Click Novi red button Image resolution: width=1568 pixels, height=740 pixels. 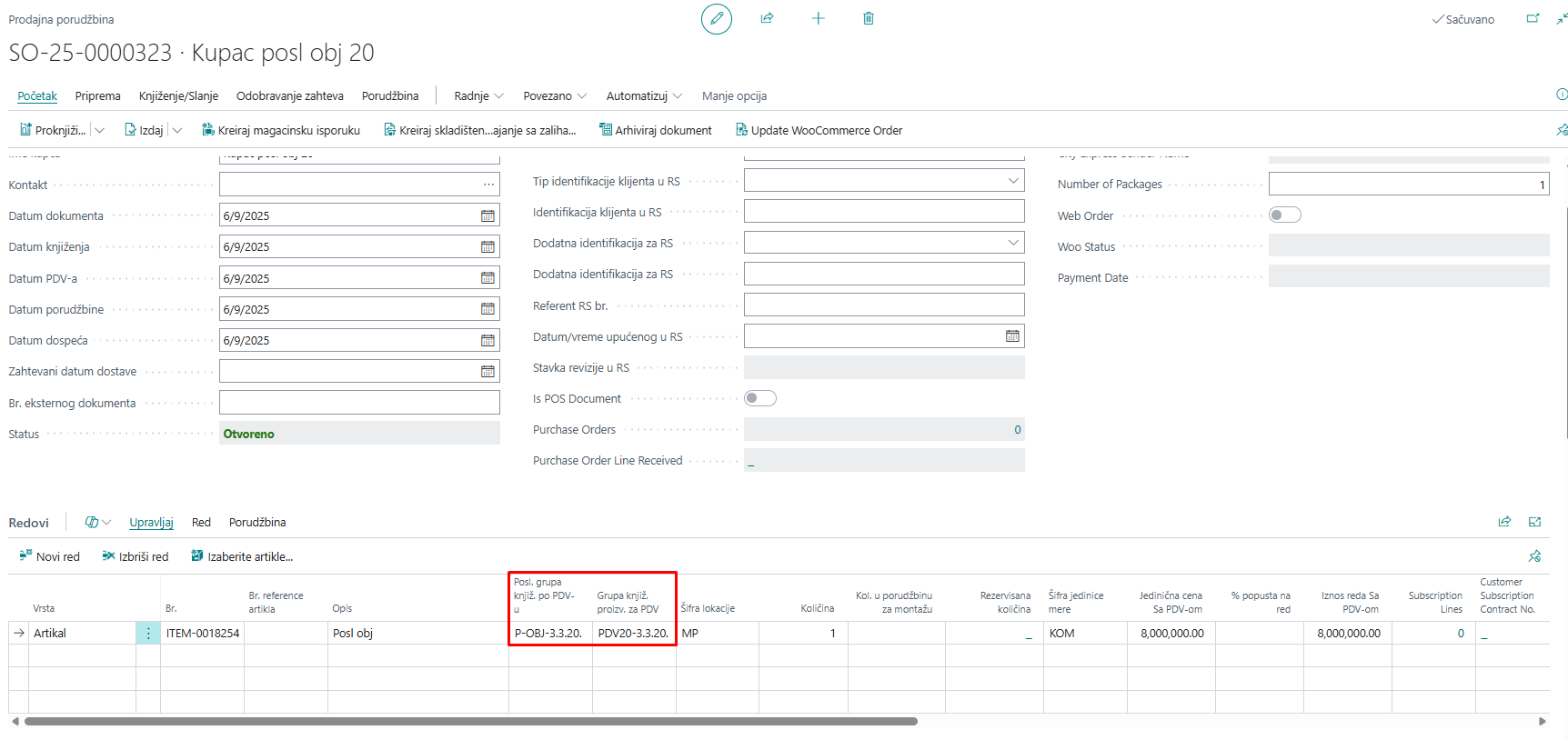[50, 557]
